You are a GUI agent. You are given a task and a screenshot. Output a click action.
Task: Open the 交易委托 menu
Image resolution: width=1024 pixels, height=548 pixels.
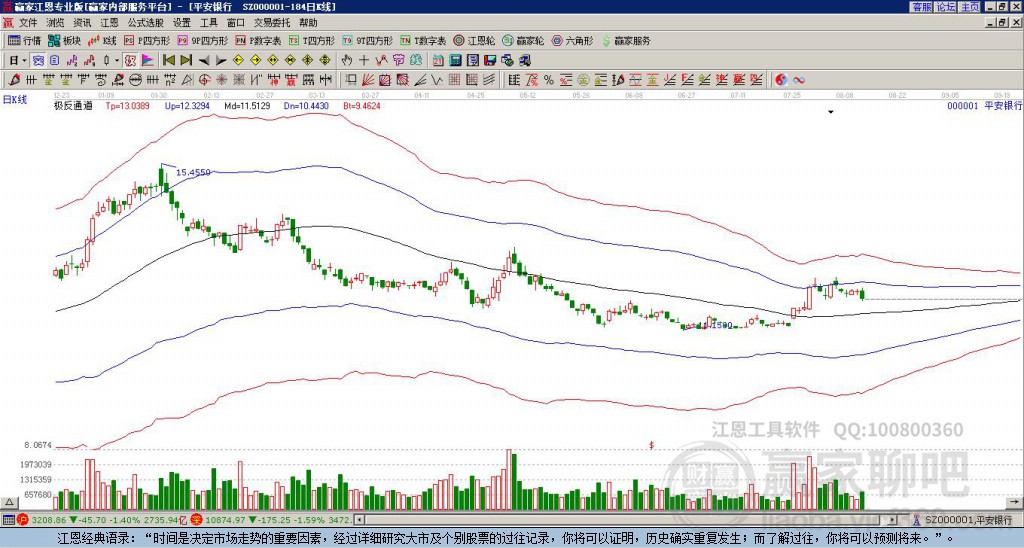click(272, 23)
